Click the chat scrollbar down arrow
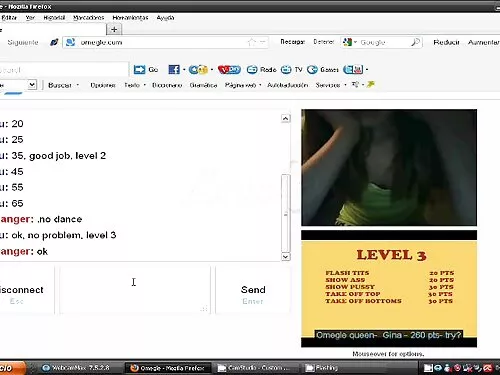Screen dimensions: 500x375 [x=286, y=257]
